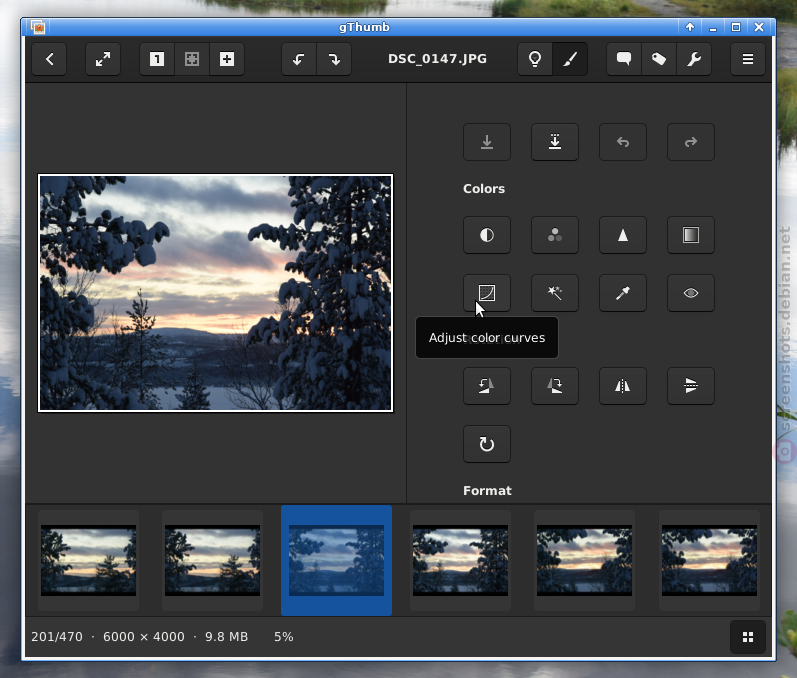Rotate left tool in editing panel

[487, 386]
